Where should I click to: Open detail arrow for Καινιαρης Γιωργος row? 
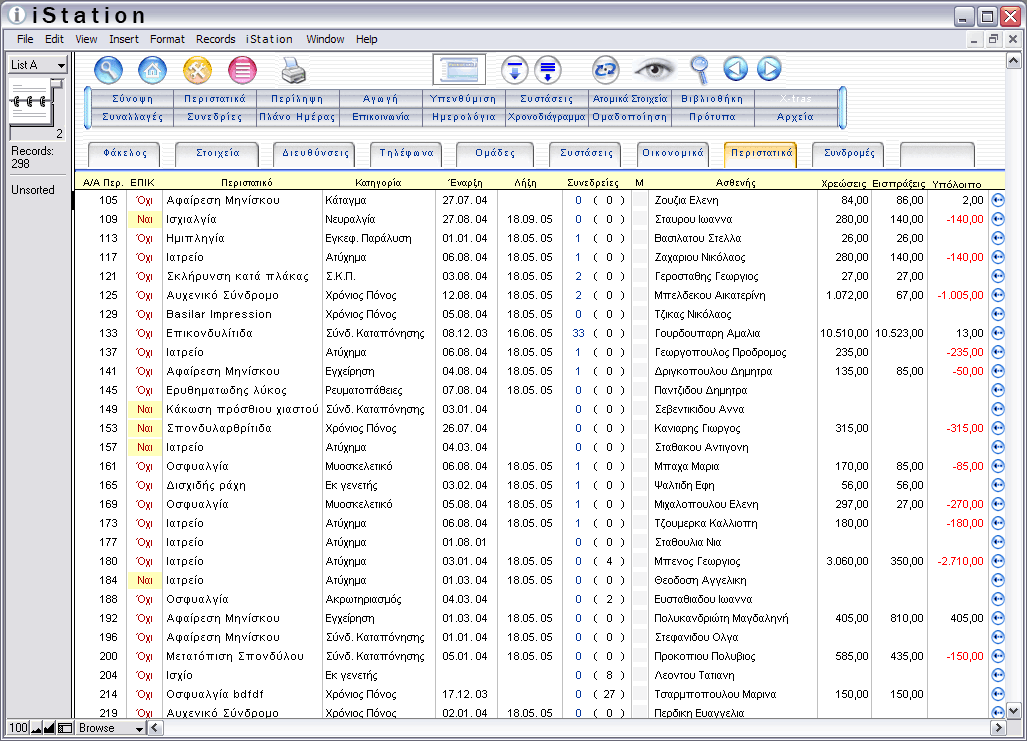tap(998, 428)
